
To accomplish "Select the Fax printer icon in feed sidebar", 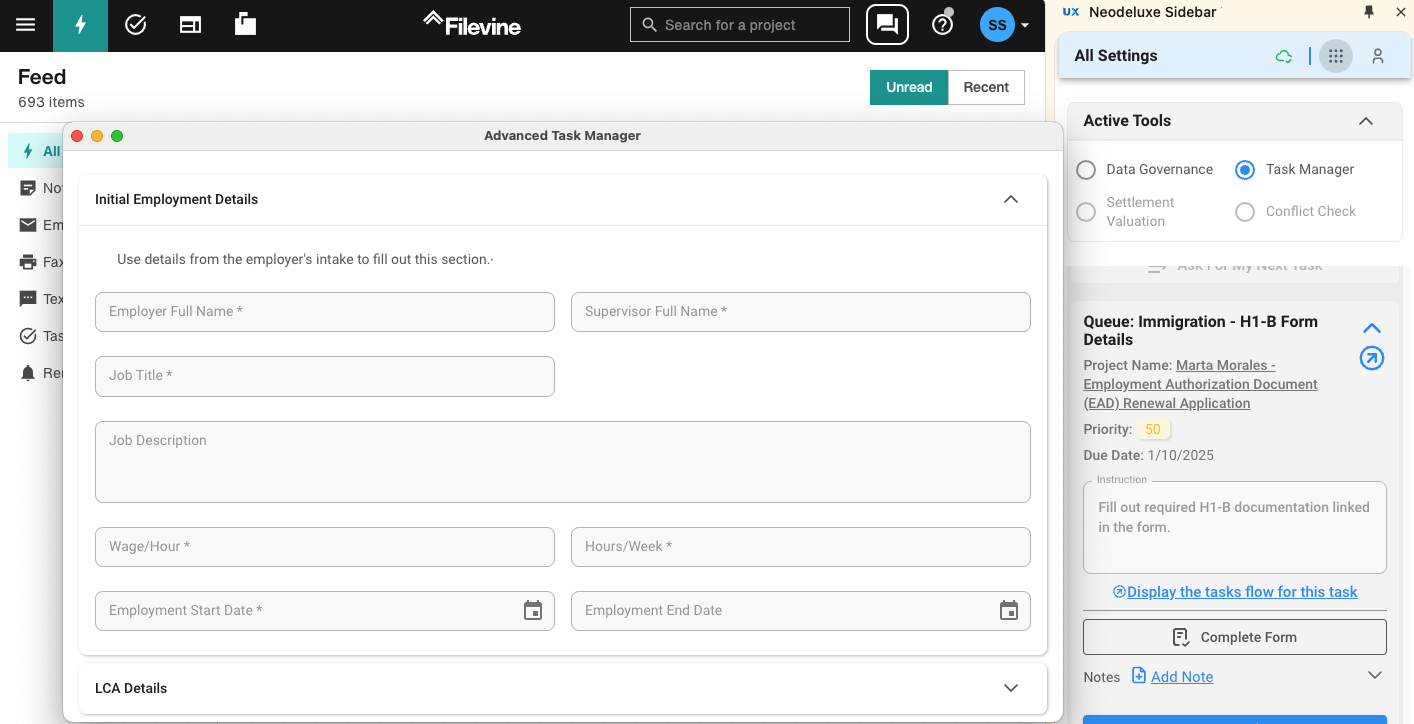I will [28, 262].
